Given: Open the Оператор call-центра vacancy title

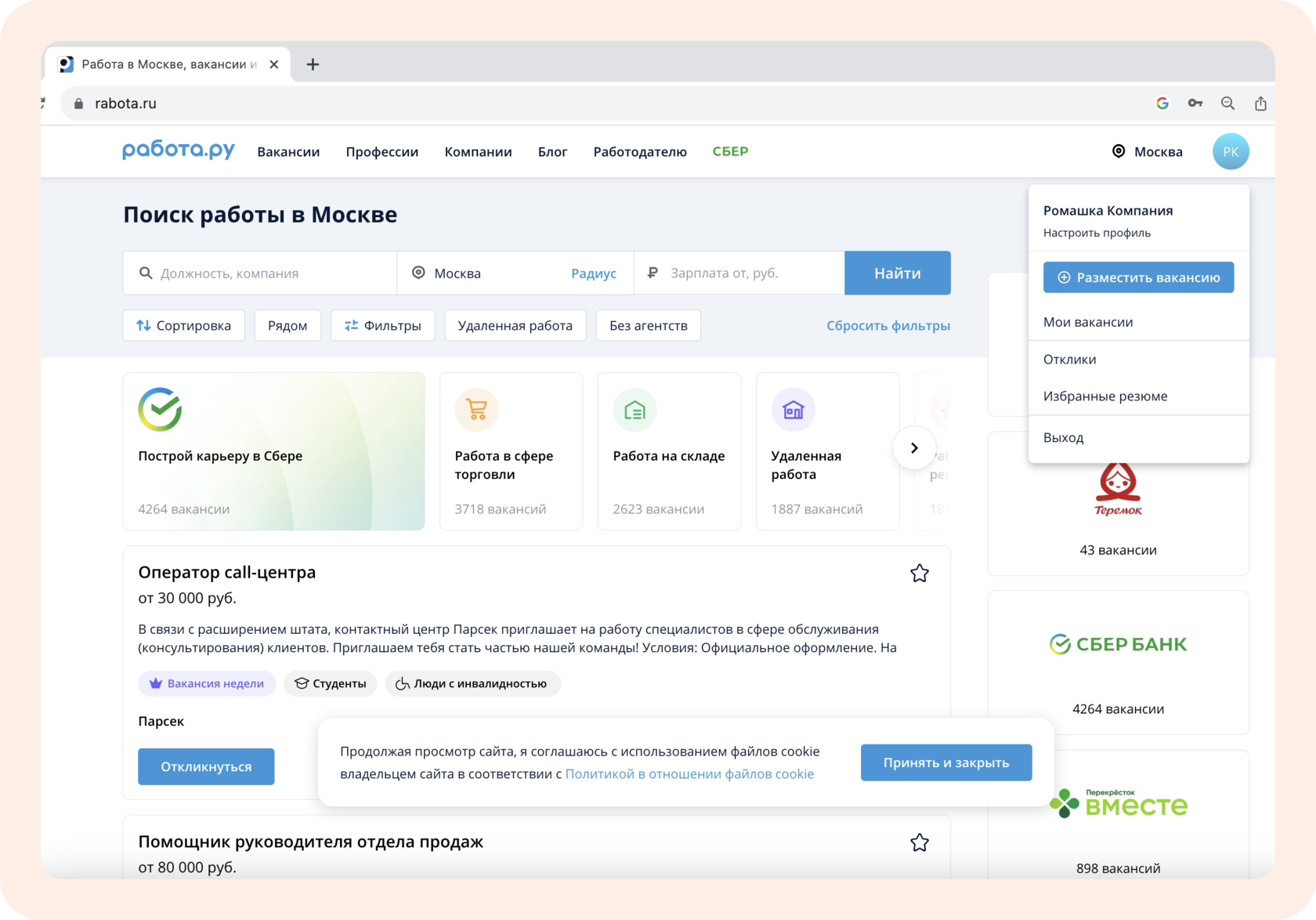Looking at the screenshot, I should coord(227,572).
